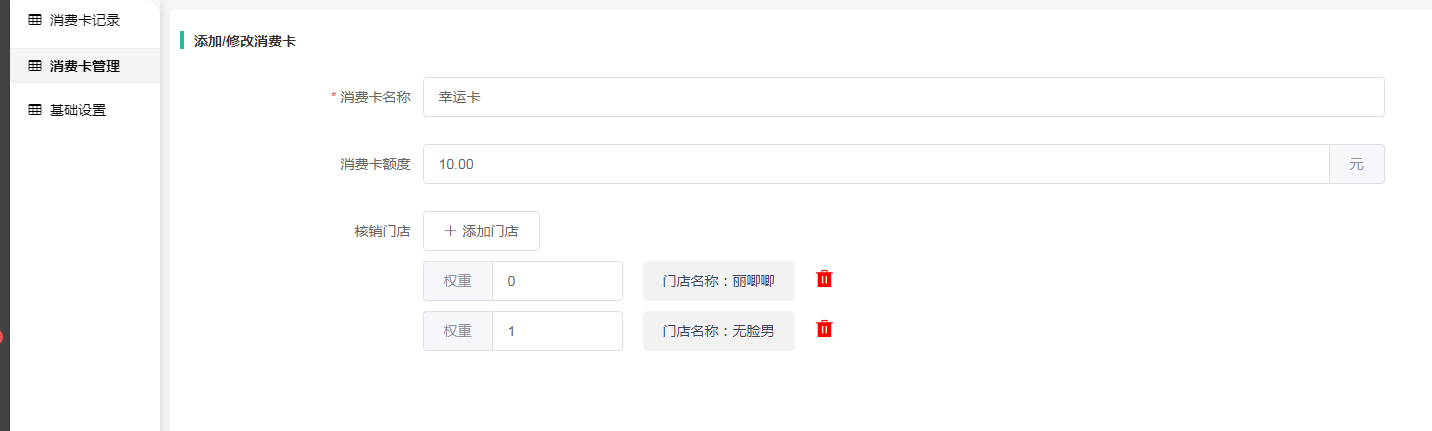This screenshot has width=1432, height=431.
Task: Delete the 丽唧唧 store with its trash icon
Action: [x=824, y=279]
